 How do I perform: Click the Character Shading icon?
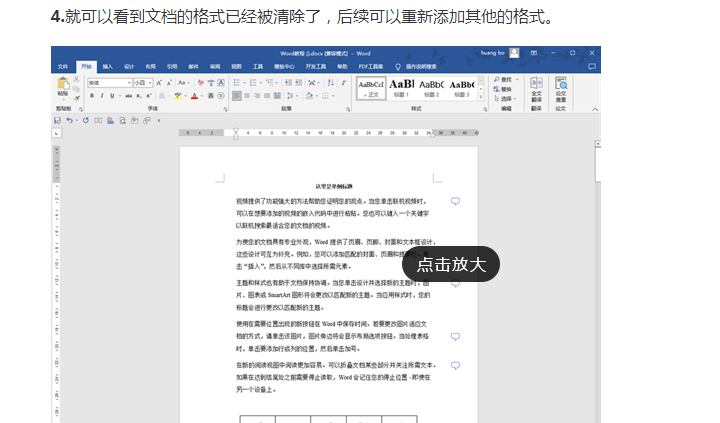pos(211,96)
